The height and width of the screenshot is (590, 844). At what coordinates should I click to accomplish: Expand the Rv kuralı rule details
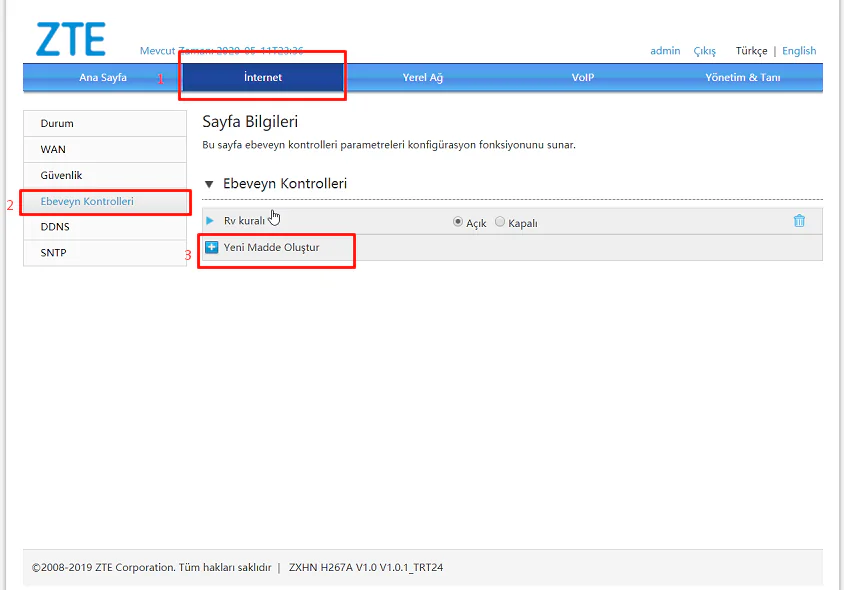click(x=211, y=221)
